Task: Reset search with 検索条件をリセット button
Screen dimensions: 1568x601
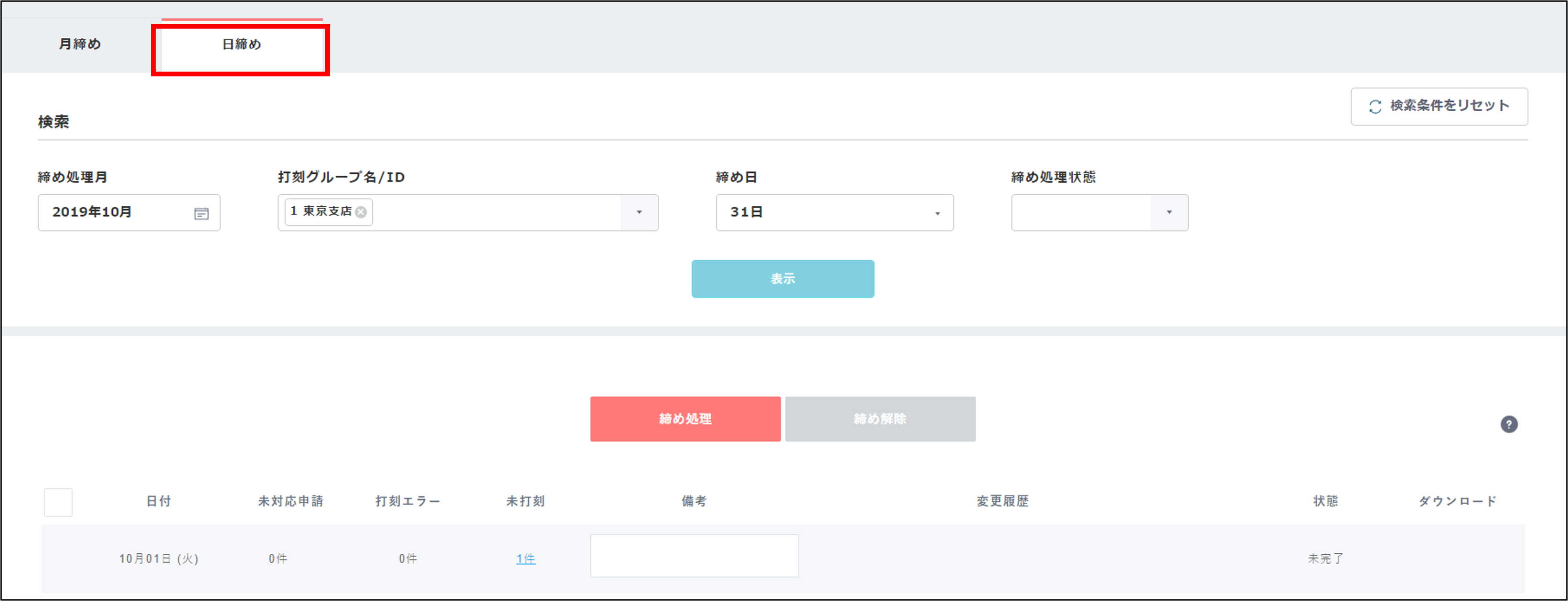Action: click(x=1439, y=106)
